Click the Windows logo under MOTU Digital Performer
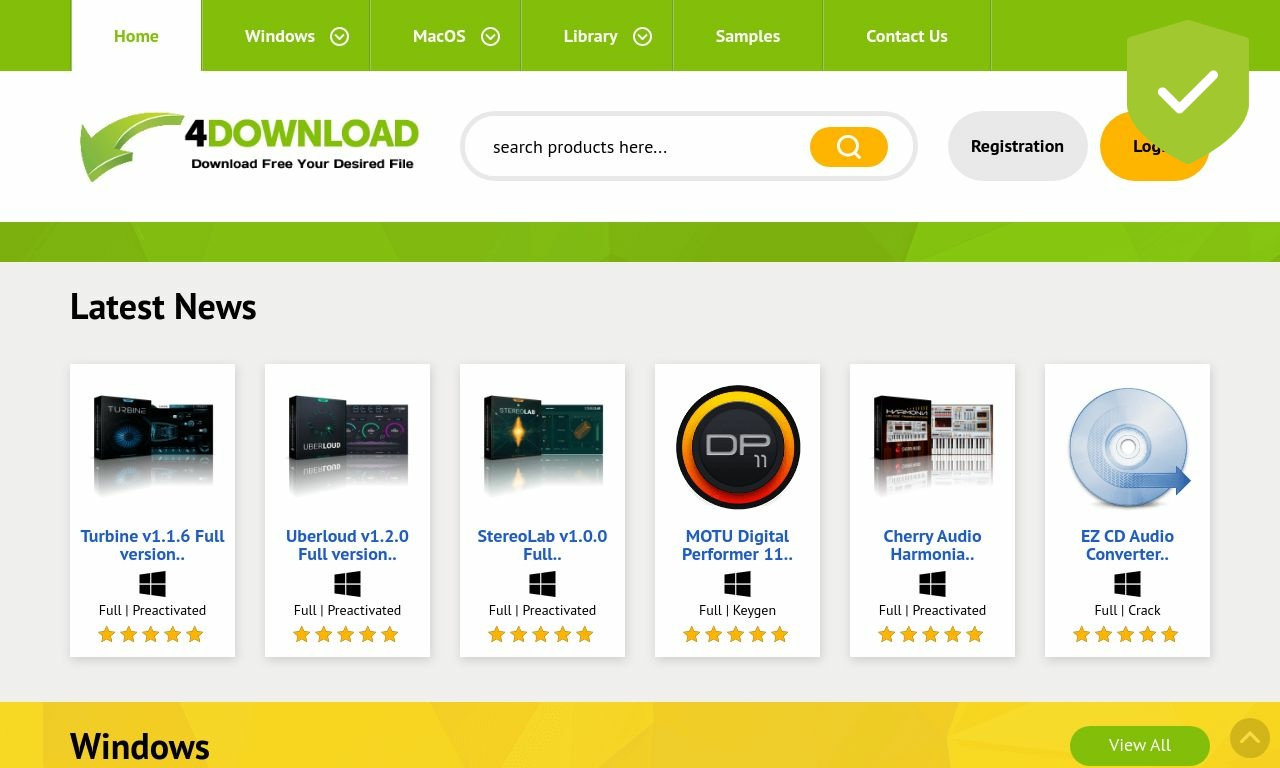Image resolution: width=1280 pixels, height=768 pixels. (x=737, y=584)
